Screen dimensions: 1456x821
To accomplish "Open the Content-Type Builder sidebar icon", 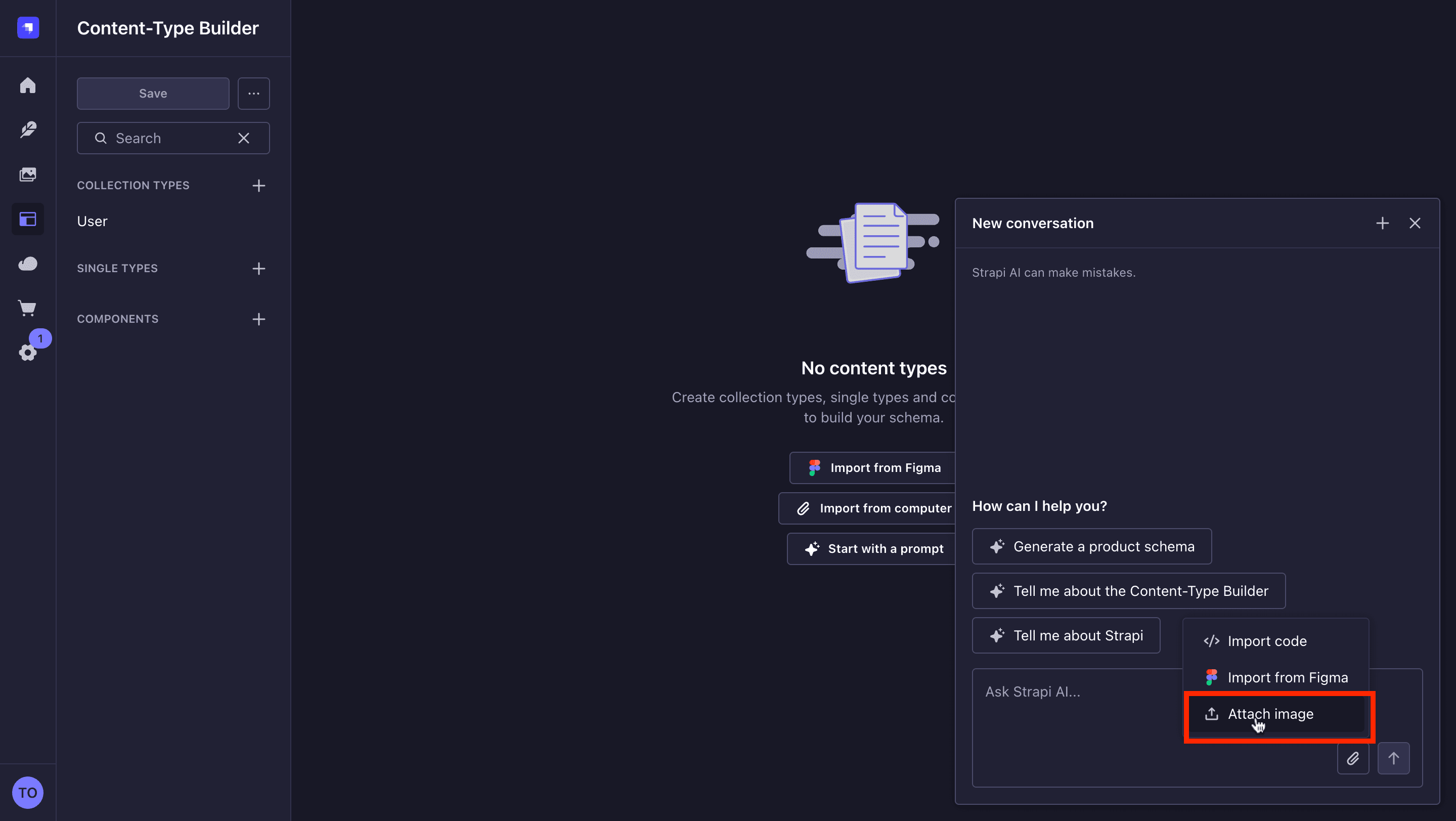I will pos(28,219).
